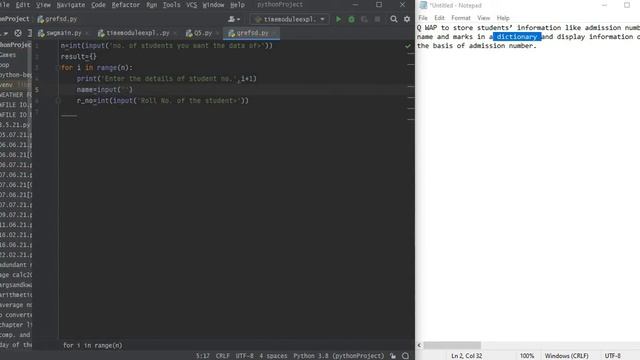Switch to Q5.py editor tab
The width and height of the screenshot is (640, 360).
(202, 33)
